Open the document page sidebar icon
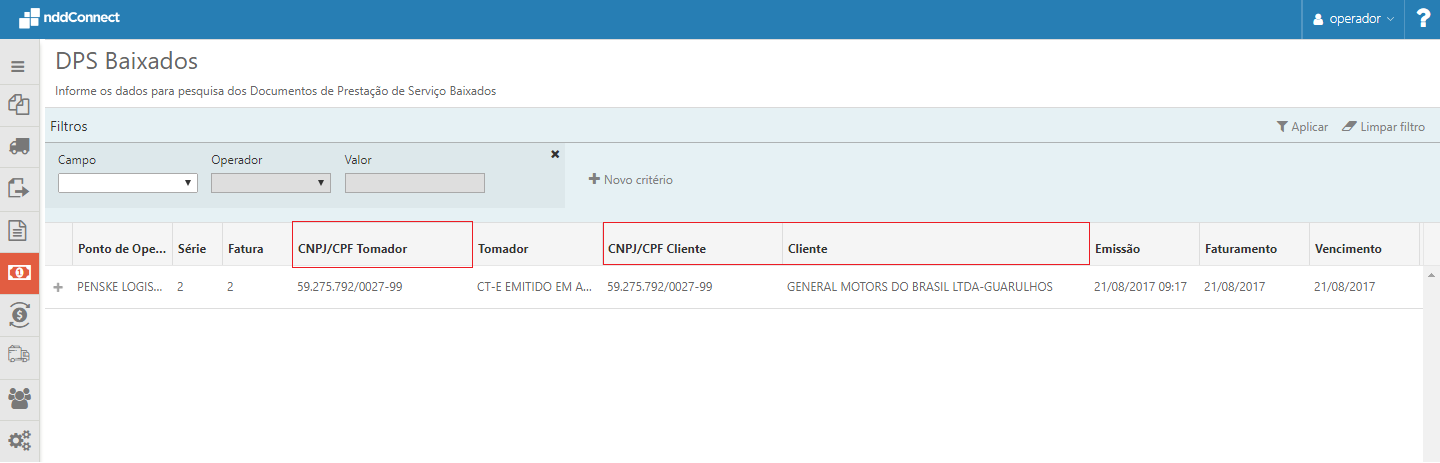The image size is (1440, 463). 18,230
